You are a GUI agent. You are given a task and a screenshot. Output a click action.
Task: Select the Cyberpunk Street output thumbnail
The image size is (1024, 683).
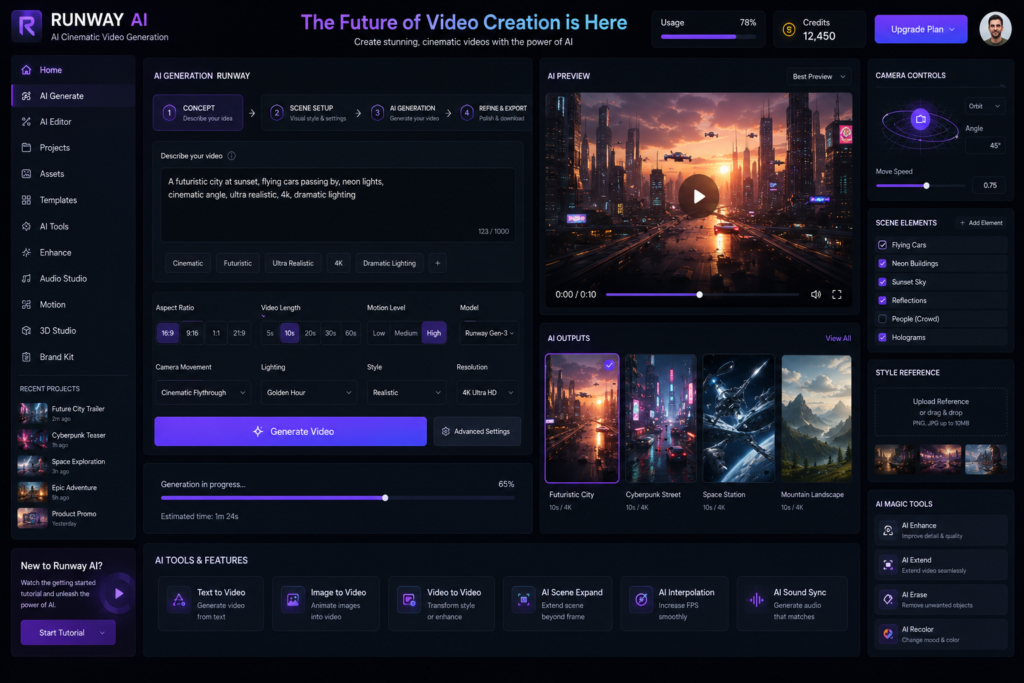click(660, 419)
